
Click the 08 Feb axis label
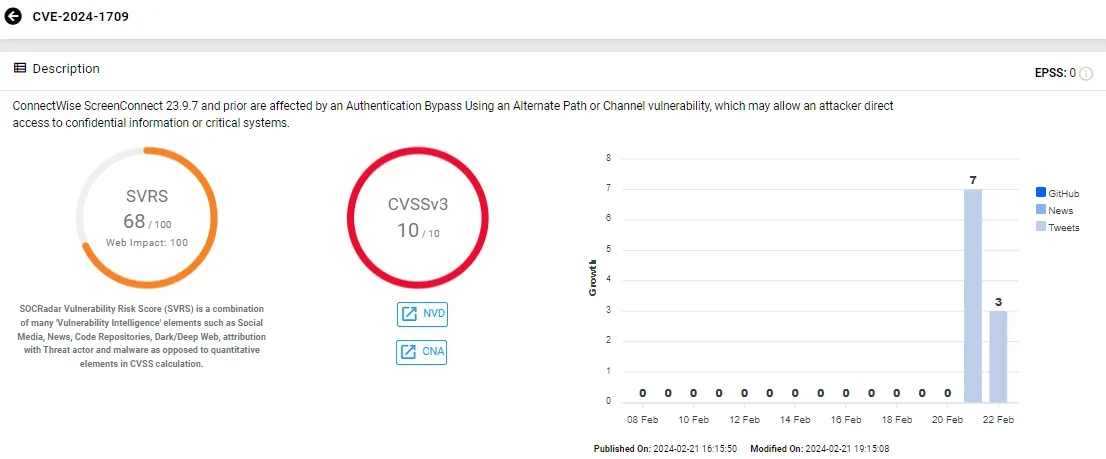click(643, 420)
